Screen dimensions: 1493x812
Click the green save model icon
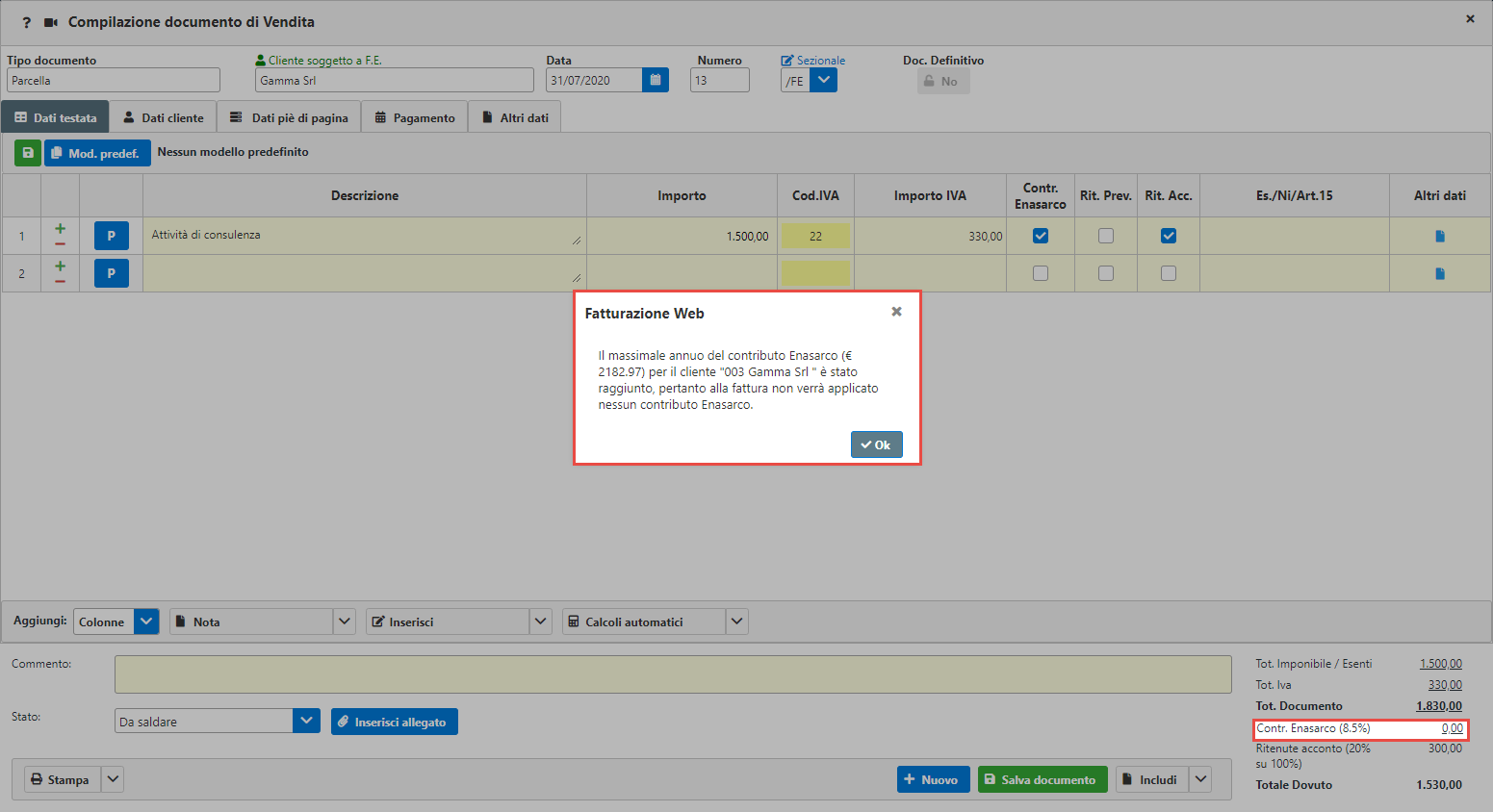pyautogui.click(x=28, y=153)
